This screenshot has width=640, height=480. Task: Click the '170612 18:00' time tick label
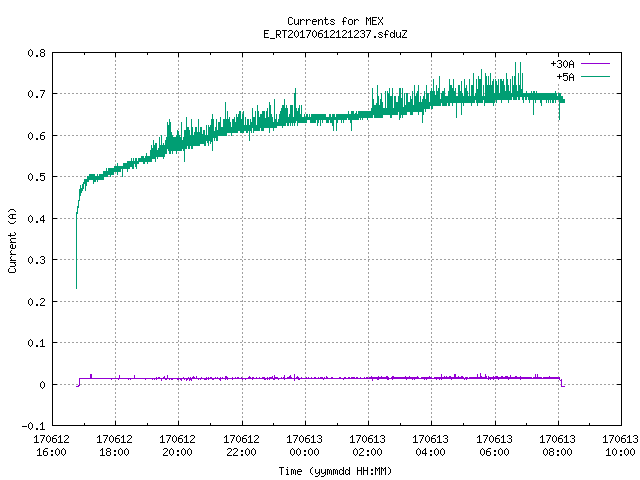(115, 445)
